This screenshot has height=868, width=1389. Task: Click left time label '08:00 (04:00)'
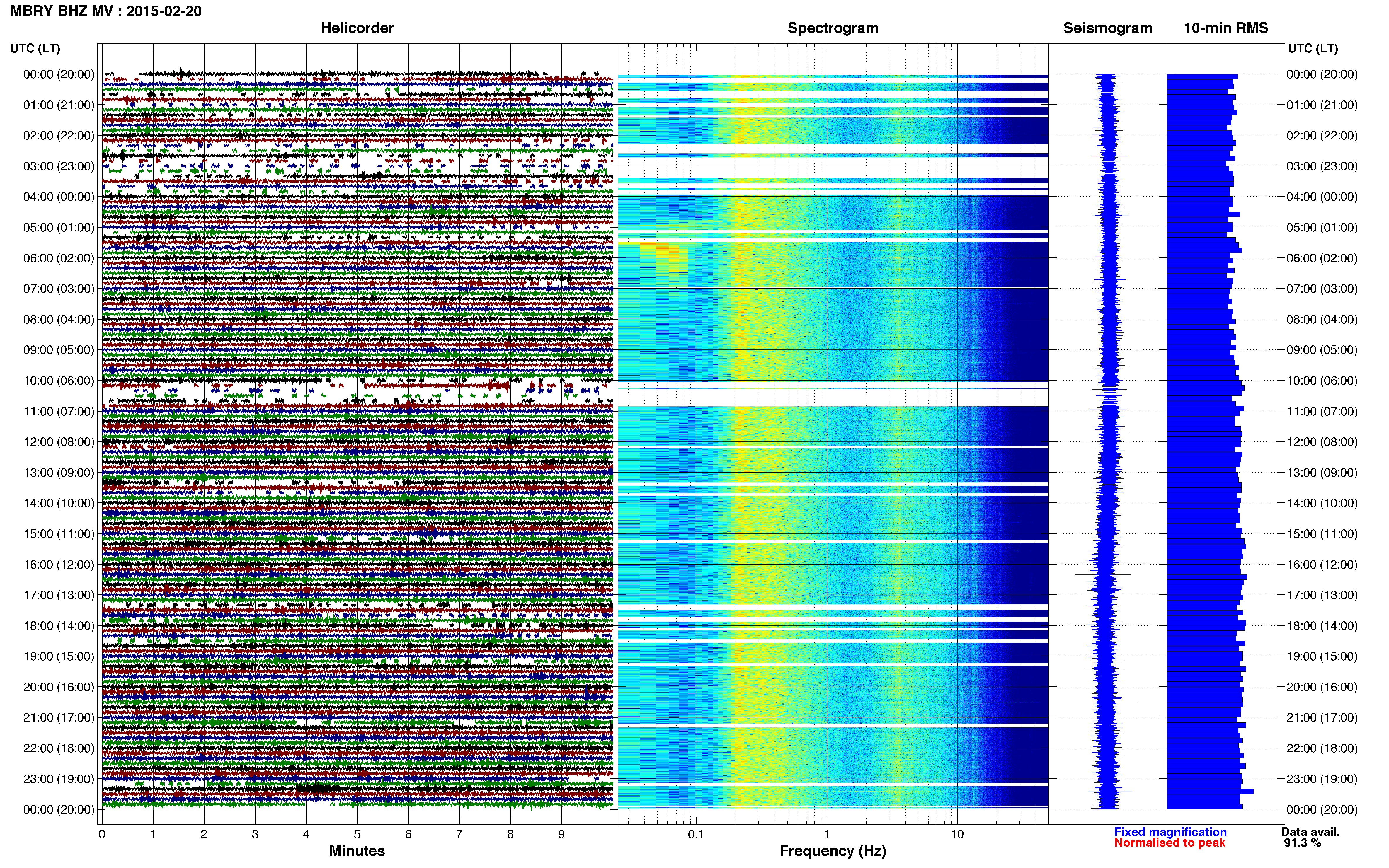click(x=59, y=319)
